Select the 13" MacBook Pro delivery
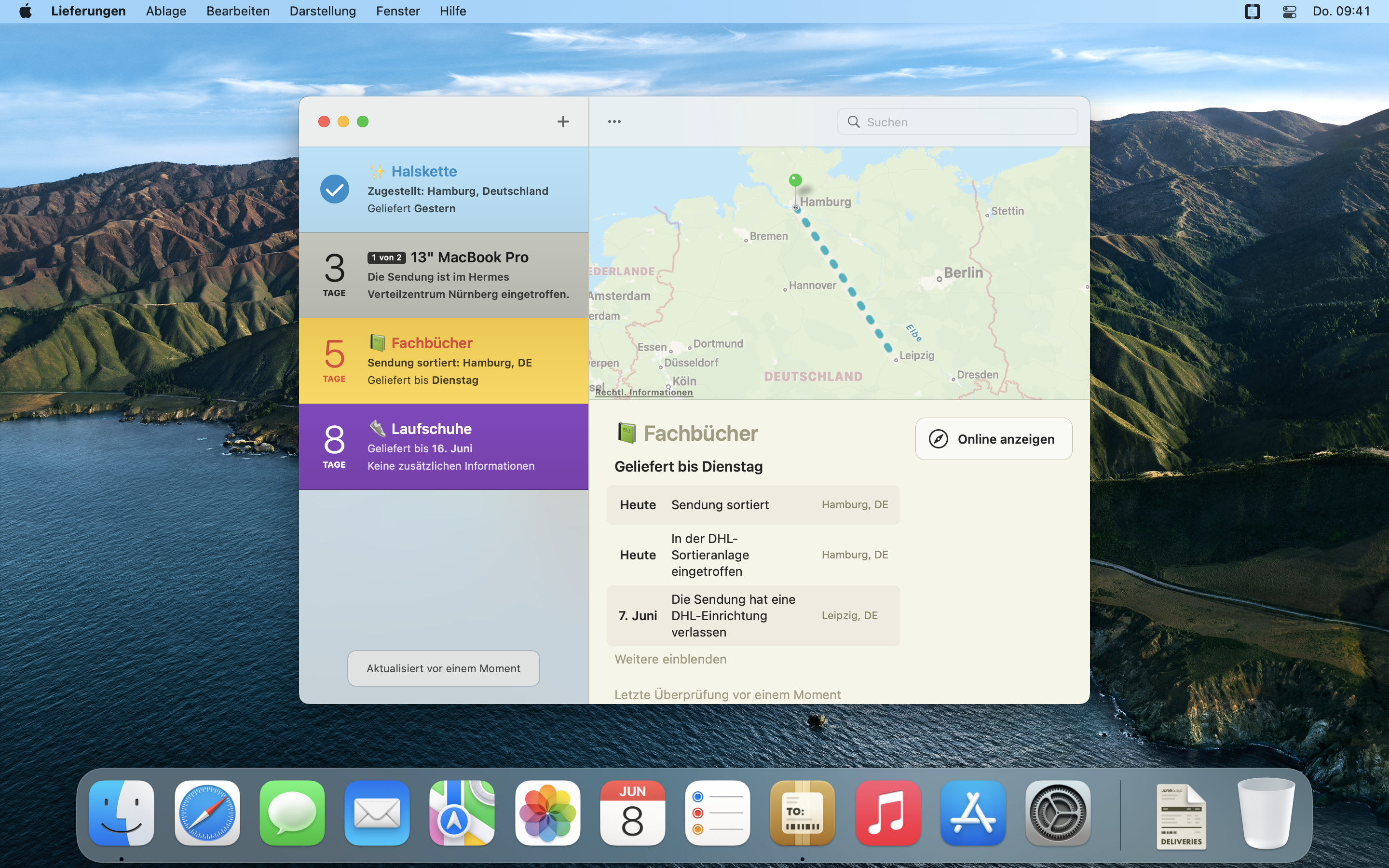Image resolution: width=1389 pixels, height=868 pixels. [444, 275]
